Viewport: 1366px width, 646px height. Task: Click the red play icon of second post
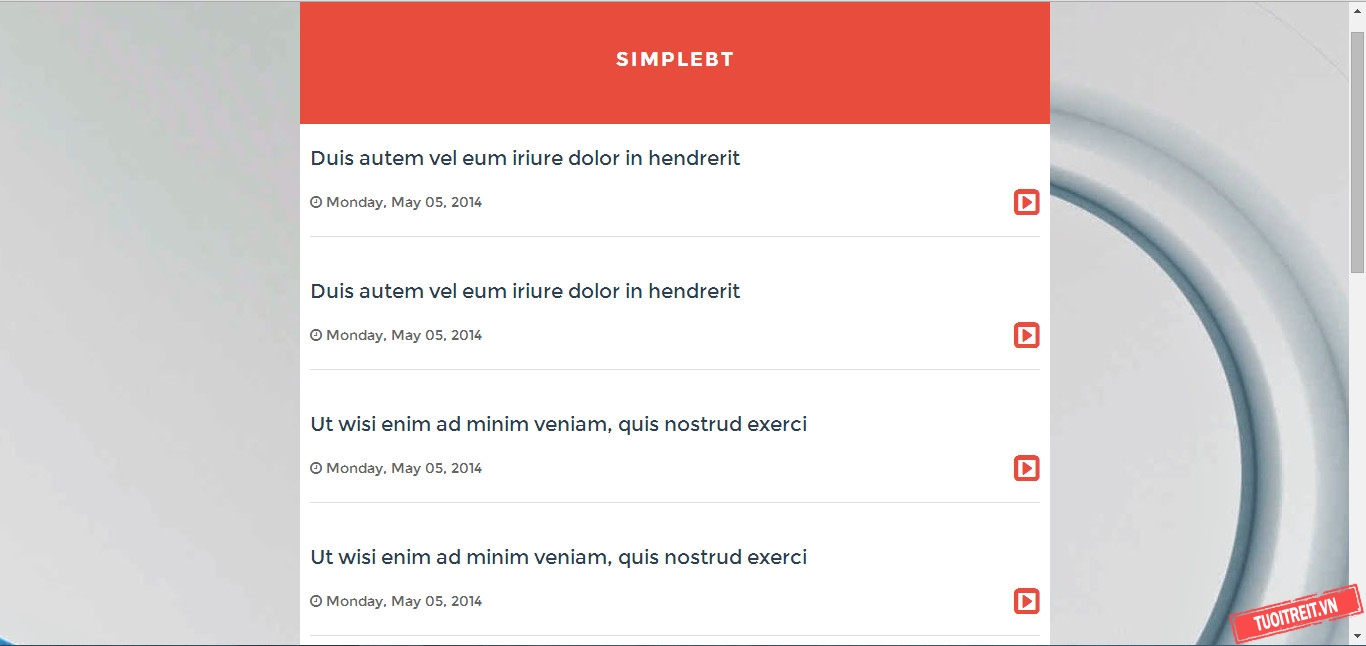click(x=1026, y=335)
